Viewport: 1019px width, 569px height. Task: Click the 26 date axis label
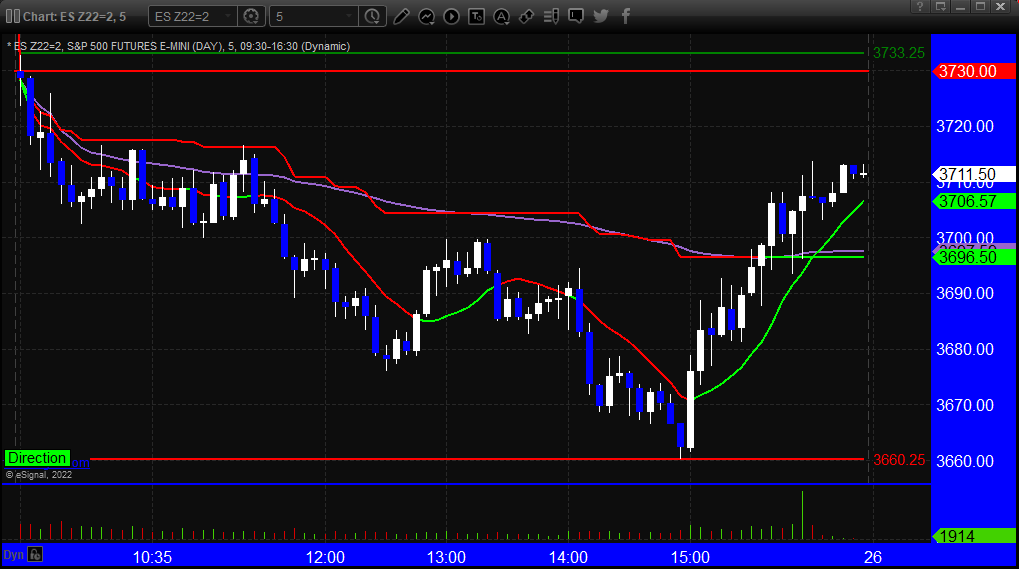tap(873, 557)
